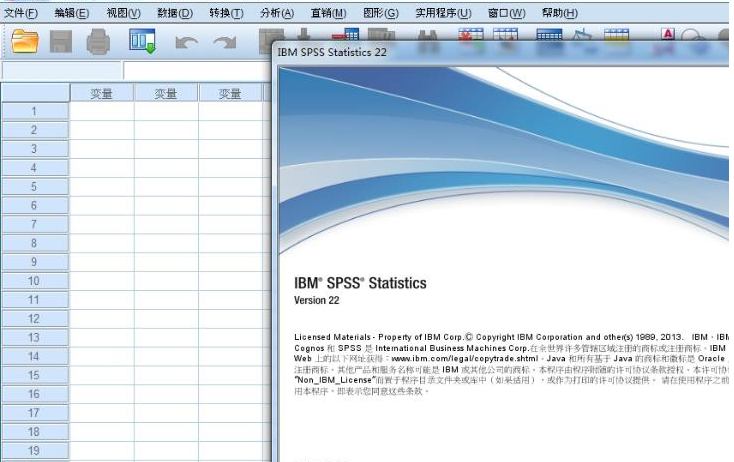Select row header 16
The image size is (734, 462).
click(x=35, y=394)
